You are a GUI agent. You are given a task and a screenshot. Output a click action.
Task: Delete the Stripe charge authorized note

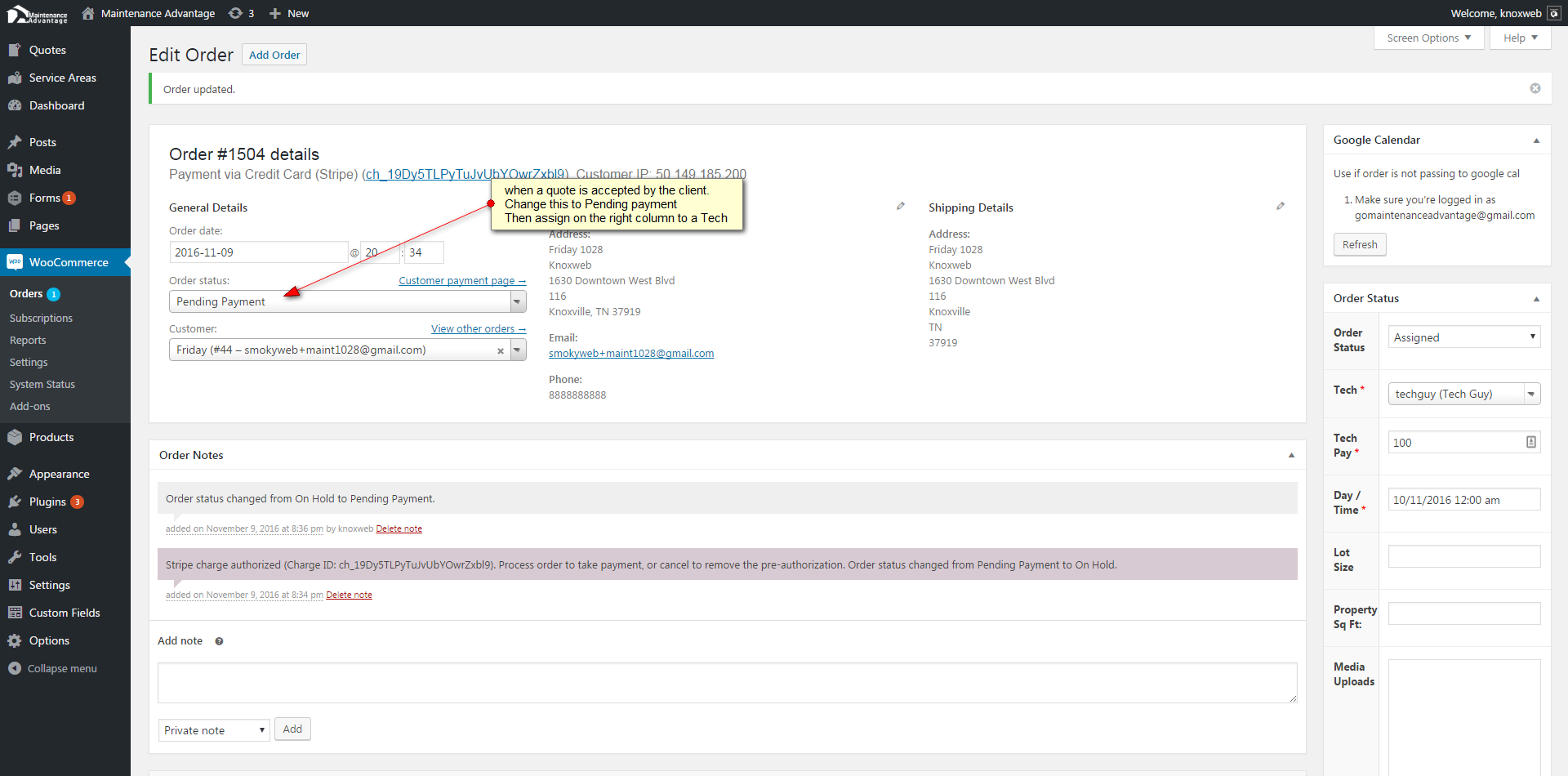pyautogui.click(x=349, y=595)
